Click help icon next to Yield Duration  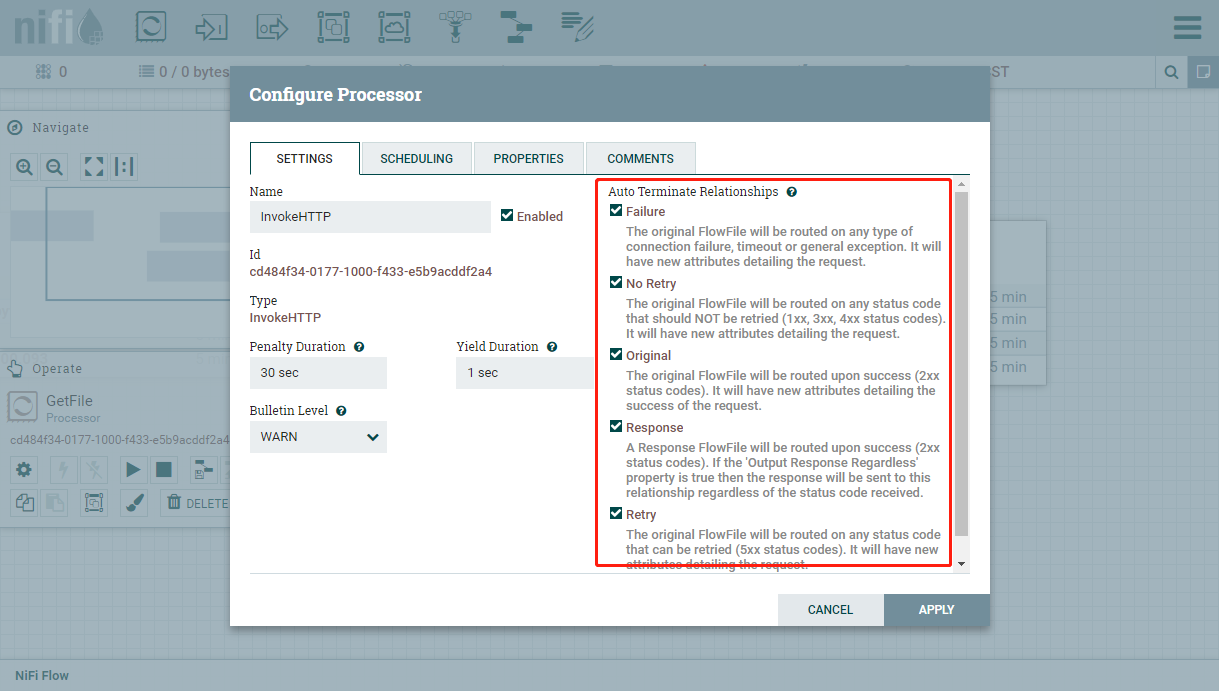point(552,347)
